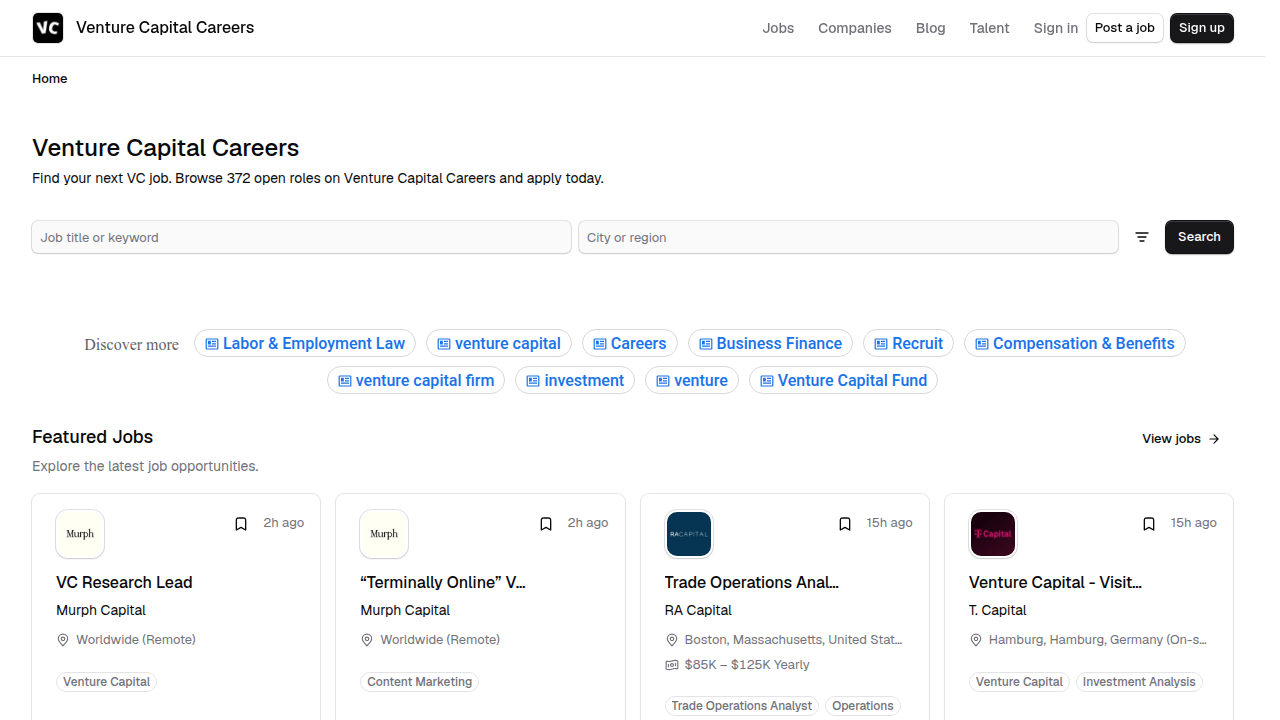Click the Search button
1280x720 pixels.
1199,237
